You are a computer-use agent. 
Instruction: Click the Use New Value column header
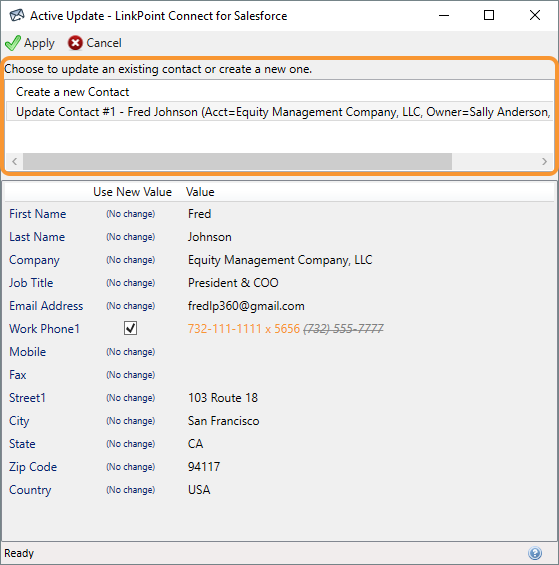132,192
